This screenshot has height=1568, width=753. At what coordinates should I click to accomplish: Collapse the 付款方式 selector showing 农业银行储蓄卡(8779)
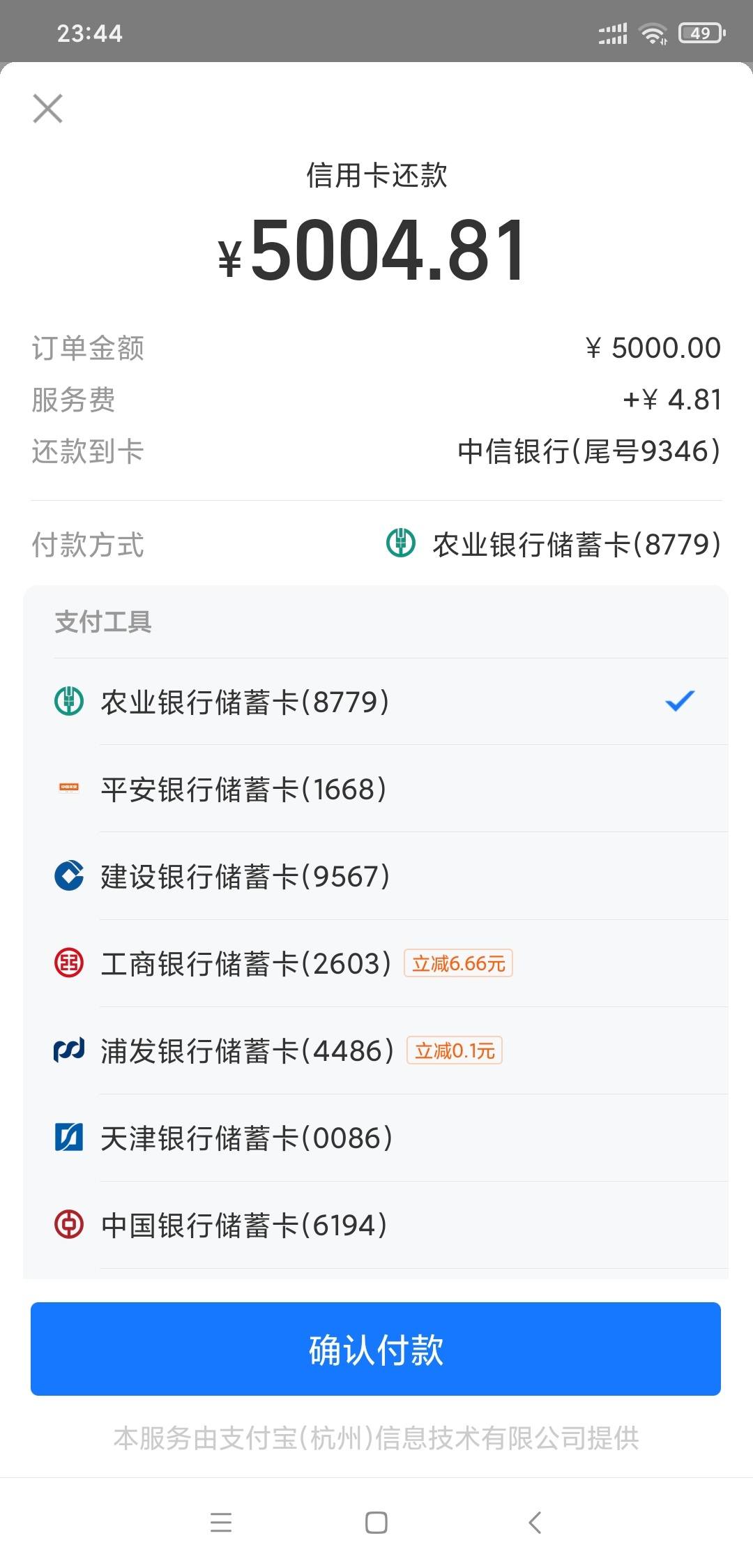click(x=376, y=544)
